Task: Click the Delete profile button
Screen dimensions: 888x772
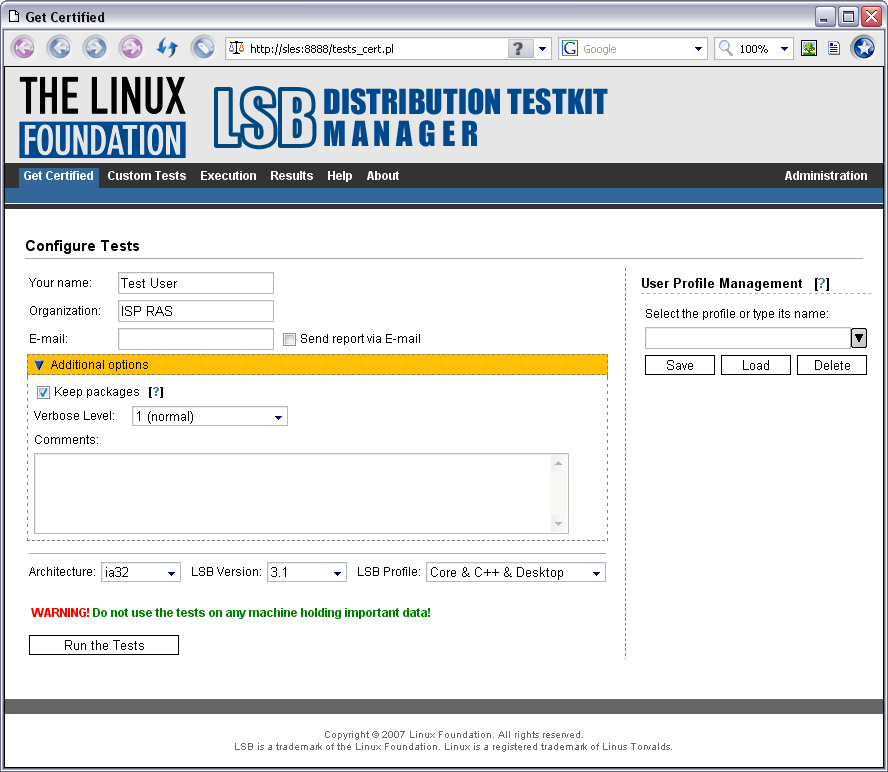Action: click(x=832, y=365)
